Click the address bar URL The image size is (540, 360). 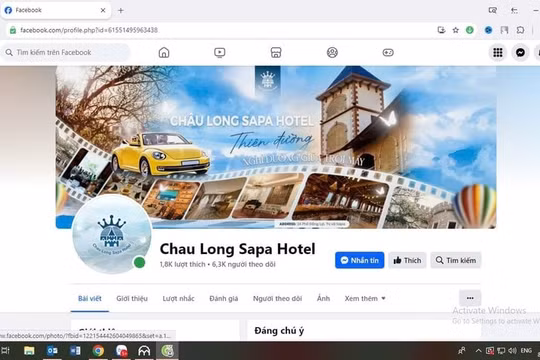point(89,30)
